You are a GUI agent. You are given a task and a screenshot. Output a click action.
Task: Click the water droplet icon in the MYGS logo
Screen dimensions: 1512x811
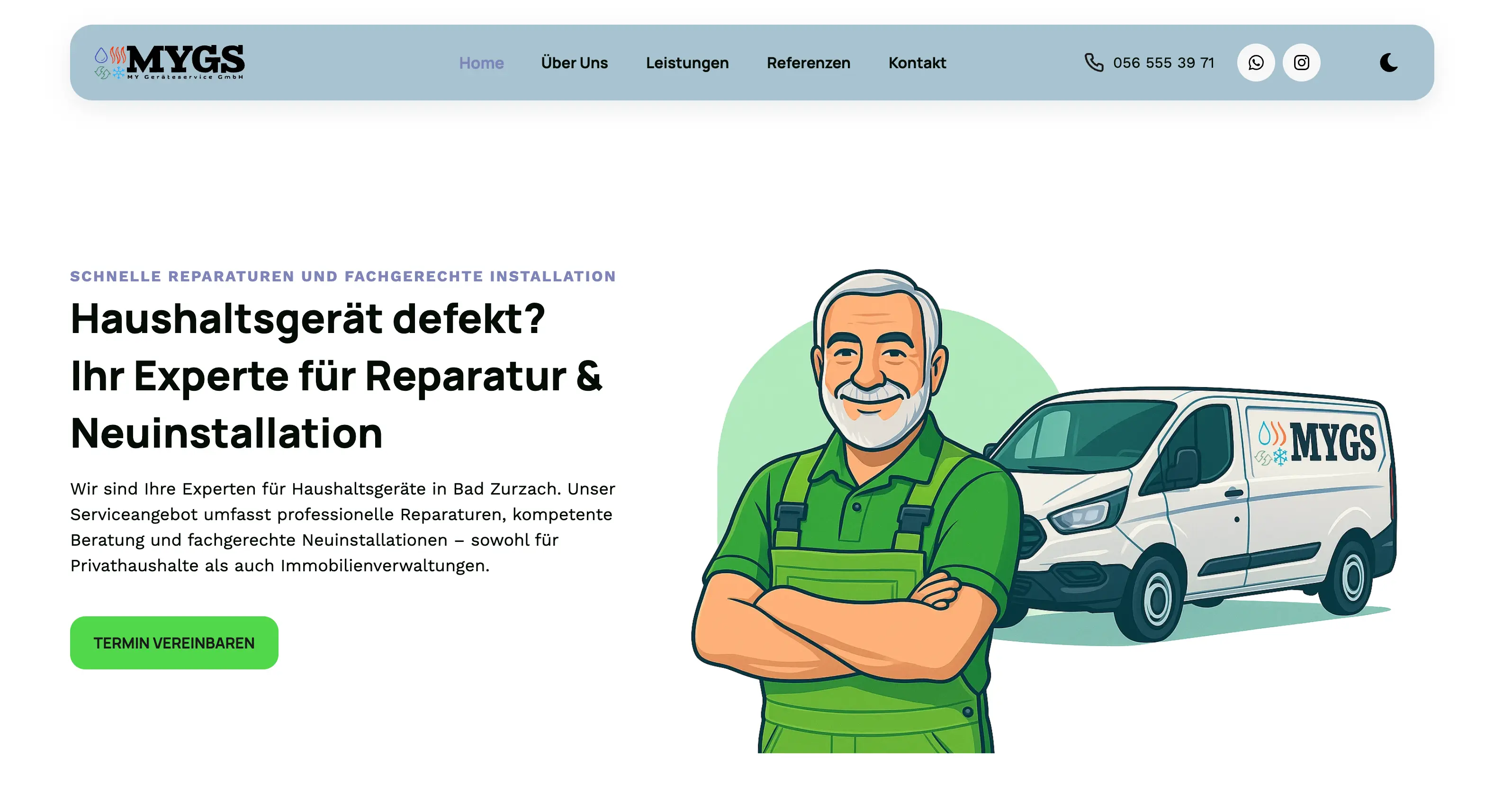(x=101, y=56)
